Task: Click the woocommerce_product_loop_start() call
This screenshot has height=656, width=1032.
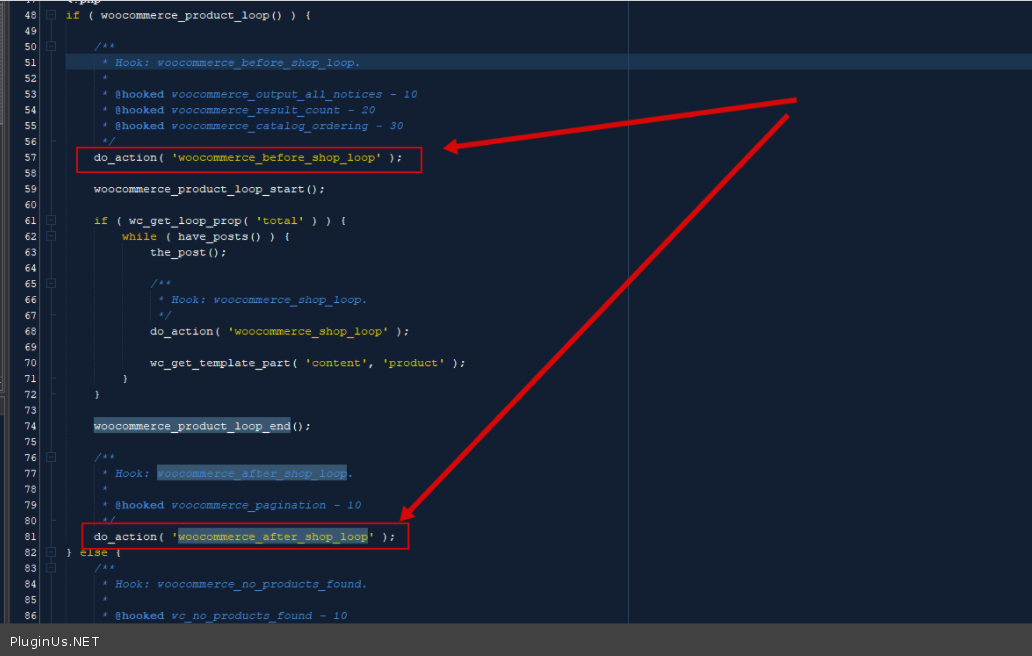Action: tap(209, 189)
